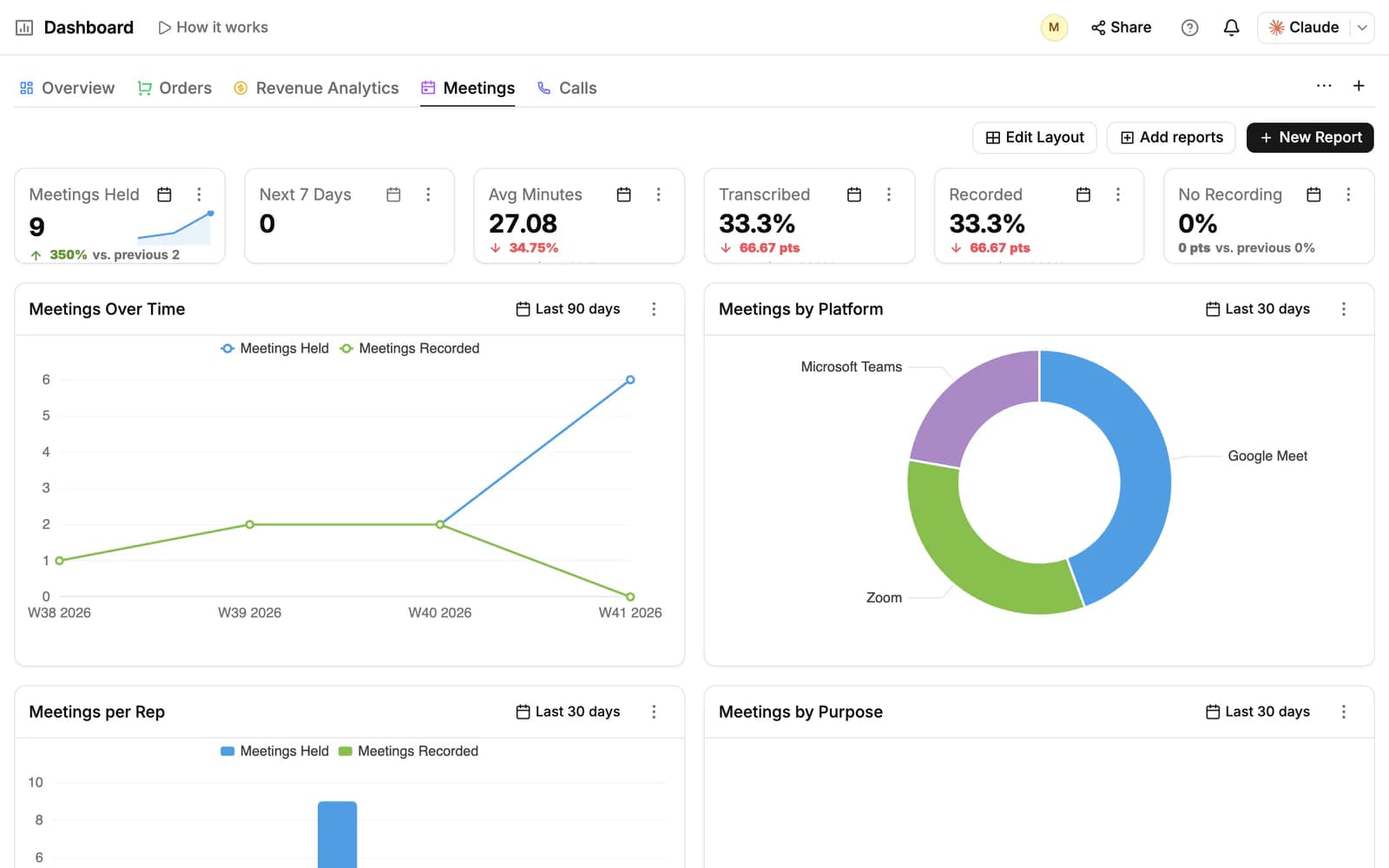Open three-dot menu on Recorded card
The height and width of the screenshot is (868, 1389).
[x=1118, y=194]
